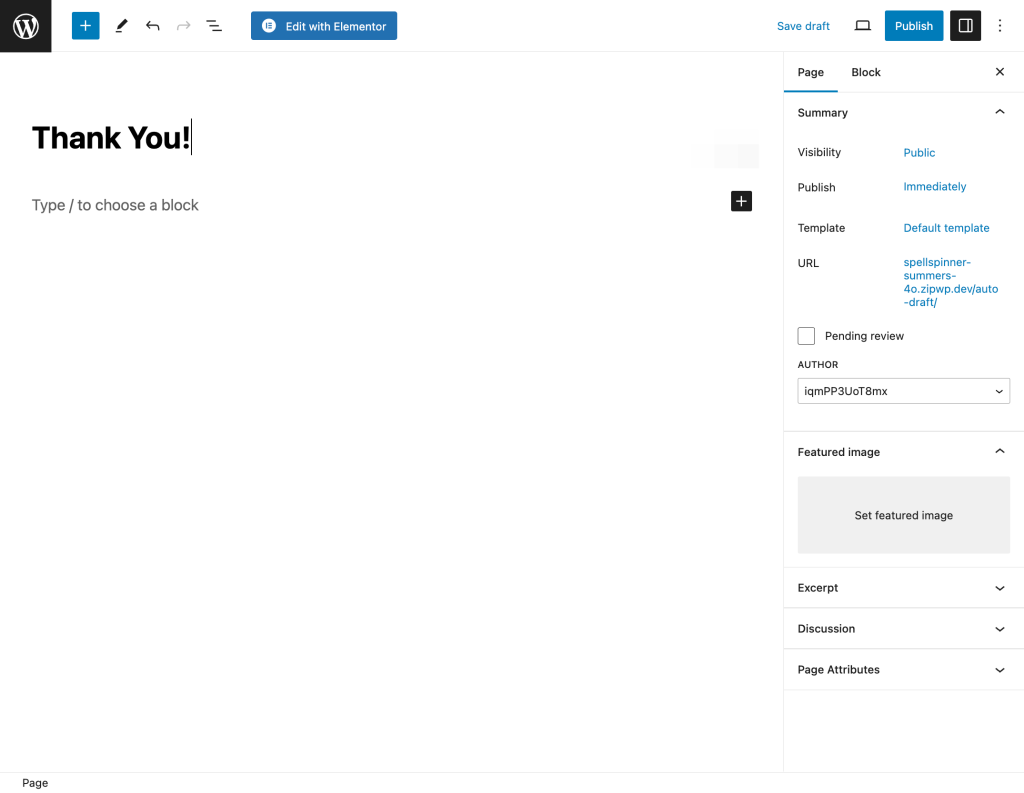Toggle the Settings sidebar icon
The width and height of the screenshot is (1024, 793).
[965, 26]
